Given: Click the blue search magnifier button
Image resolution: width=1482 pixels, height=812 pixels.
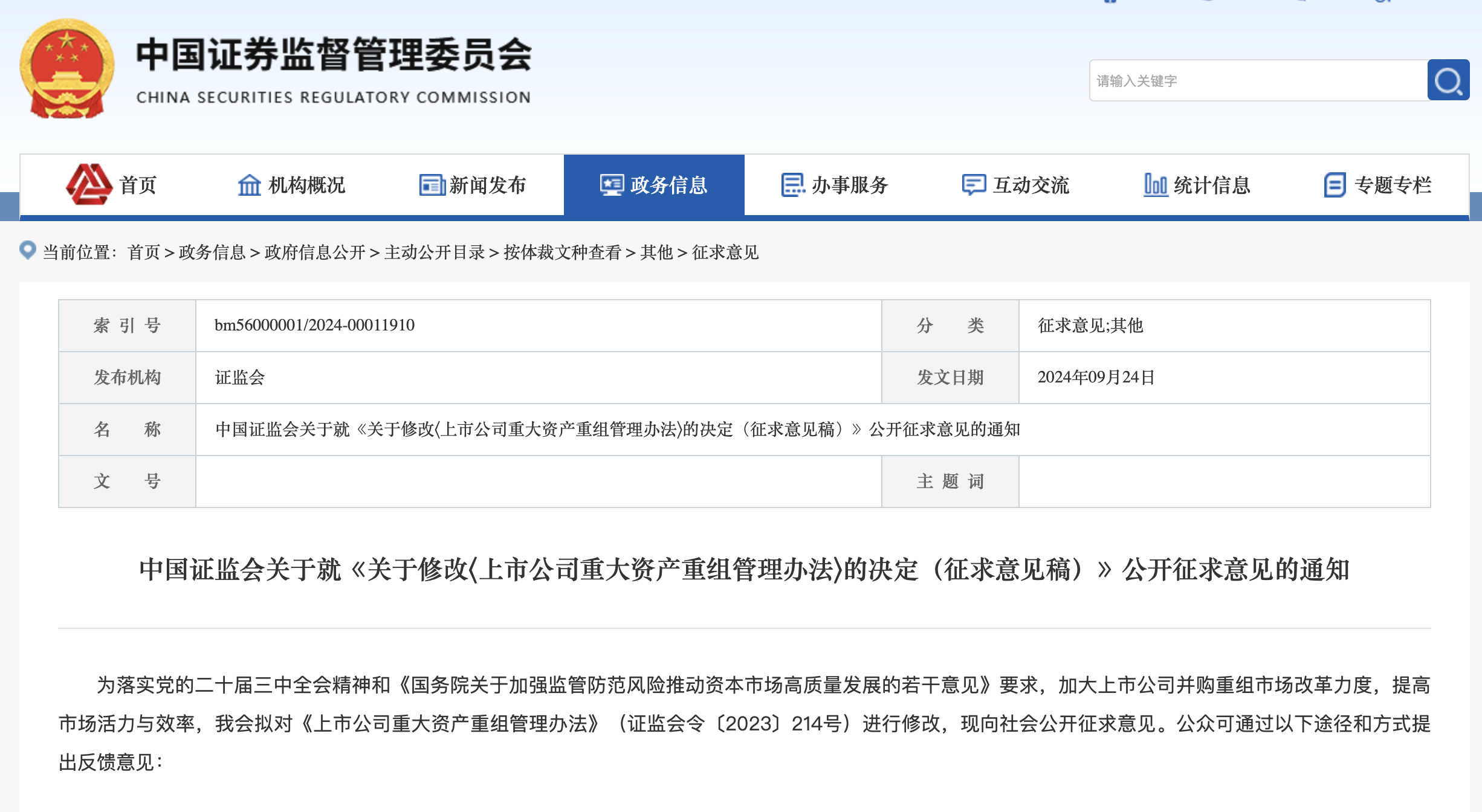Looking at the screenshot, I should point(1448,80).
